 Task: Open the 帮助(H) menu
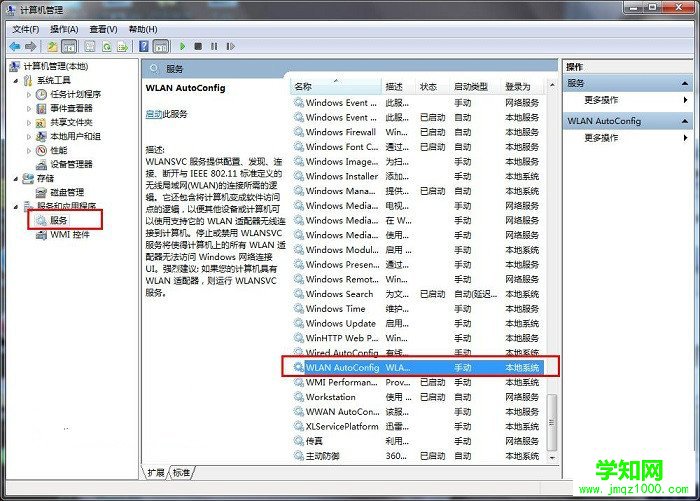[x=143, y=29]
